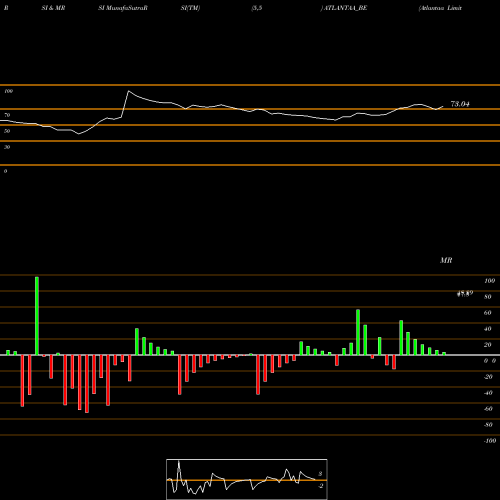Screen dimensions: 500x500
Task: Click the MR value label near 80
Action: pos(465,293)
